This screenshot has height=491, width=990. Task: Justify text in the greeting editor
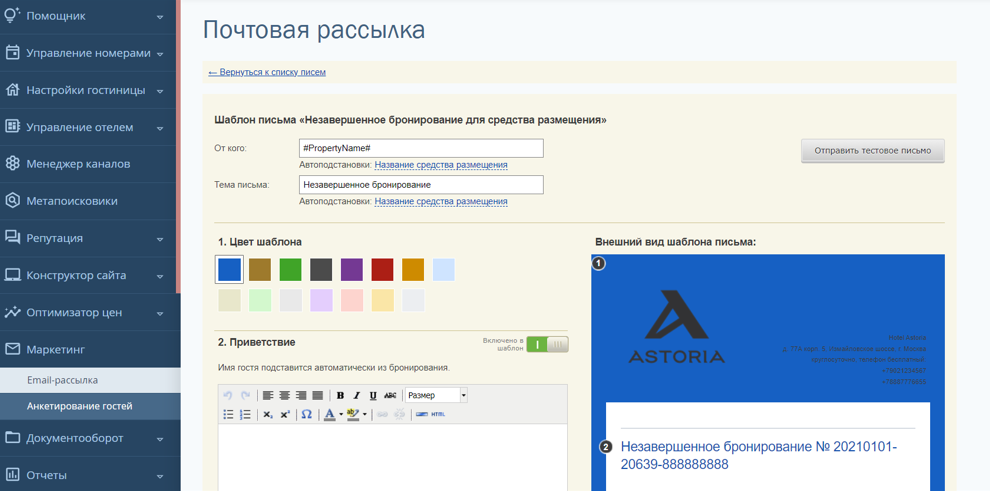pos(318,395)
